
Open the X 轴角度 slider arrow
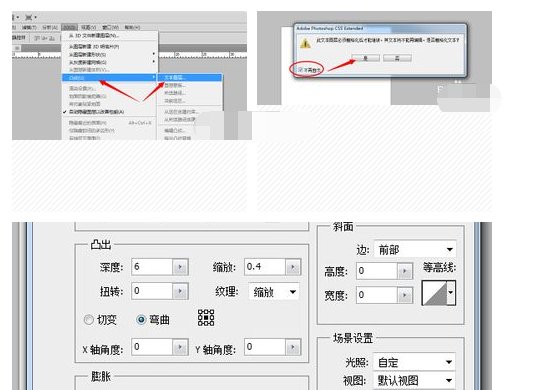click(x=180, y=347)
